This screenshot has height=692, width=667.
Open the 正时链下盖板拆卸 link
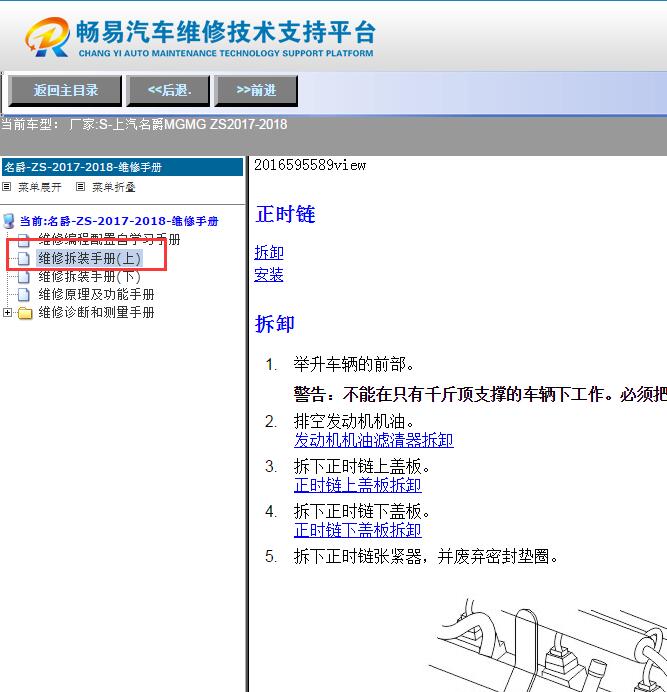pos(358,530)
